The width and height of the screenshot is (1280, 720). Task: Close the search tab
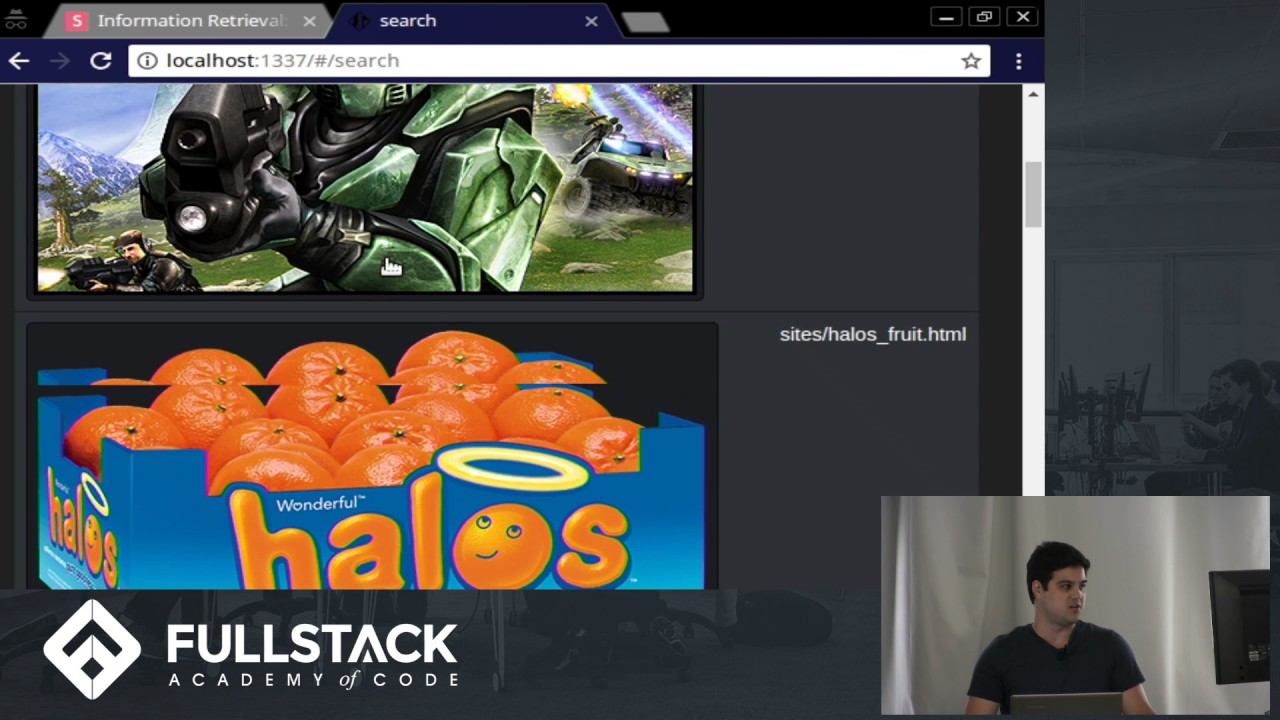tap(591, 21)
